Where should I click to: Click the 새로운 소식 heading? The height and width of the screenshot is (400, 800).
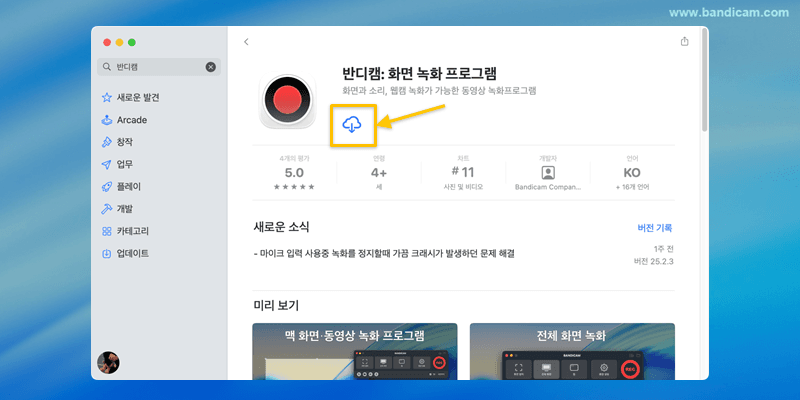tap(281, 227)
